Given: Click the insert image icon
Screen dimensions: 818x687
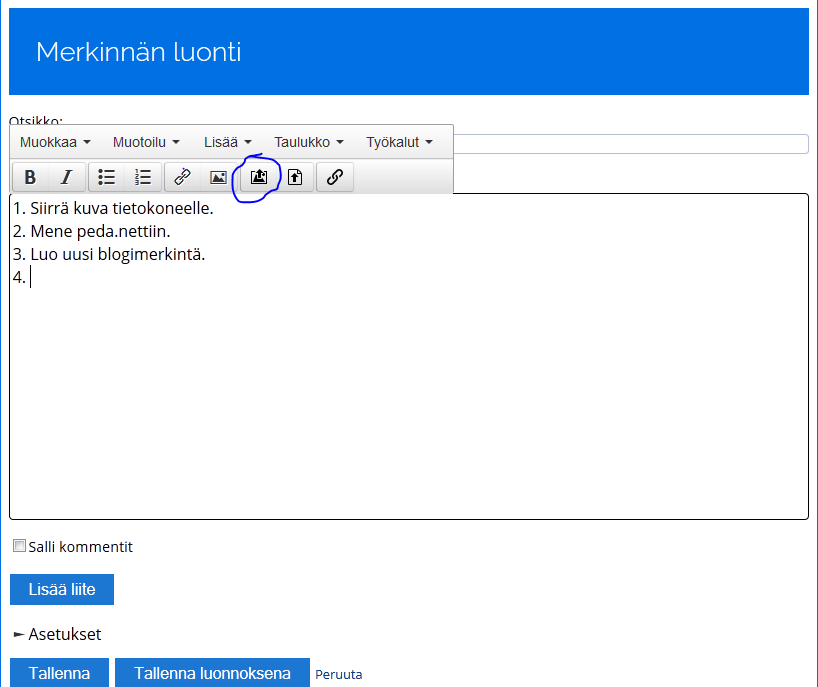Looking at the screenshot, I should [218, 177].
